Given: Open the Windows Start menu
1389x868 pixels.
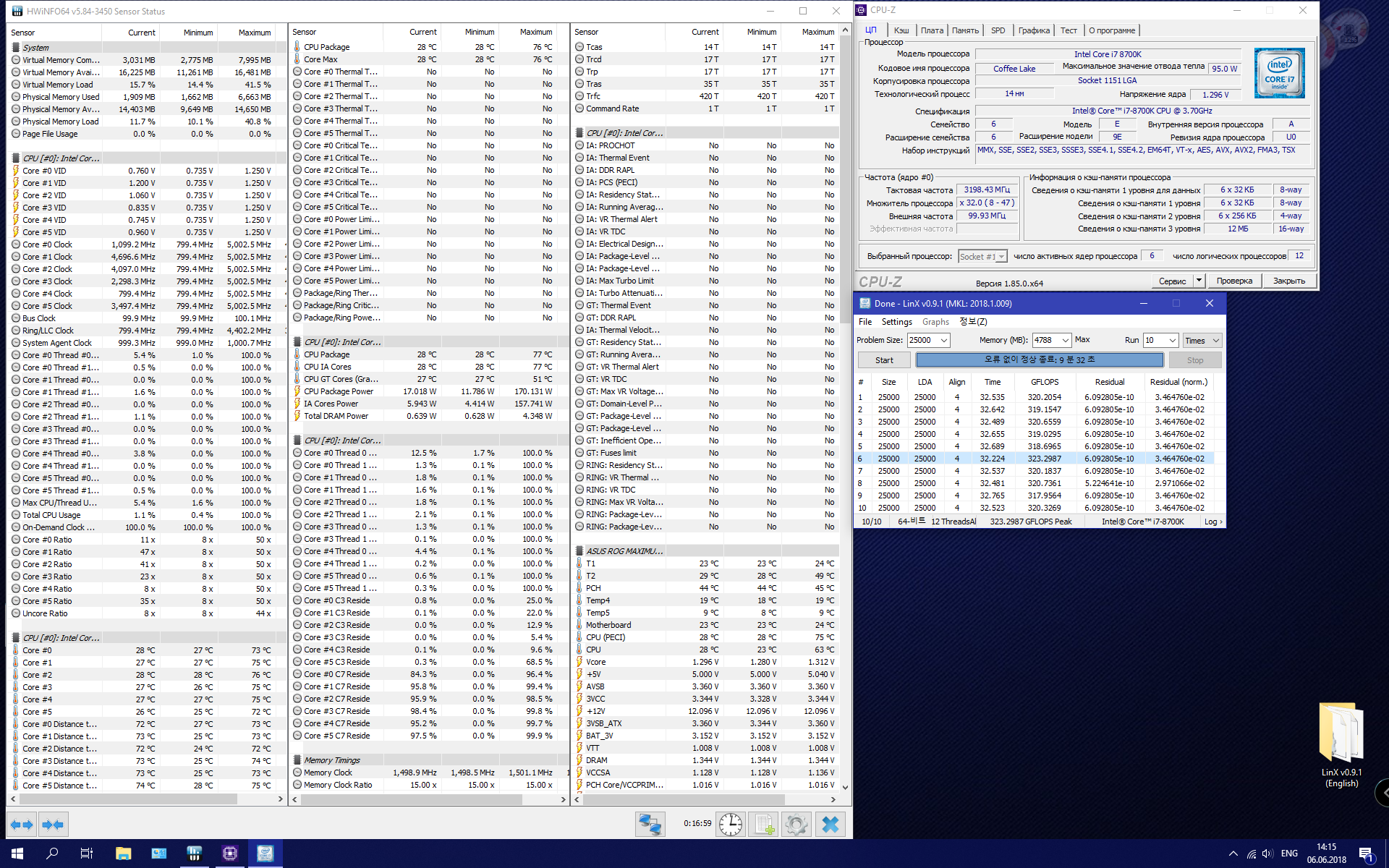Looking at the screenshot, I should pyautogui.click(x=17, y=854).
